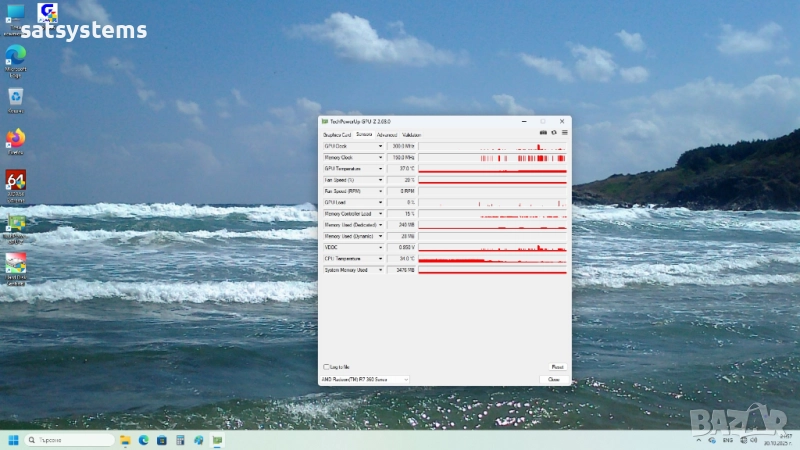This screenshot has width=800, height=450.
Task: Open Firefox from the desktop
Action: pyautogui.click(x=15, y=139)
